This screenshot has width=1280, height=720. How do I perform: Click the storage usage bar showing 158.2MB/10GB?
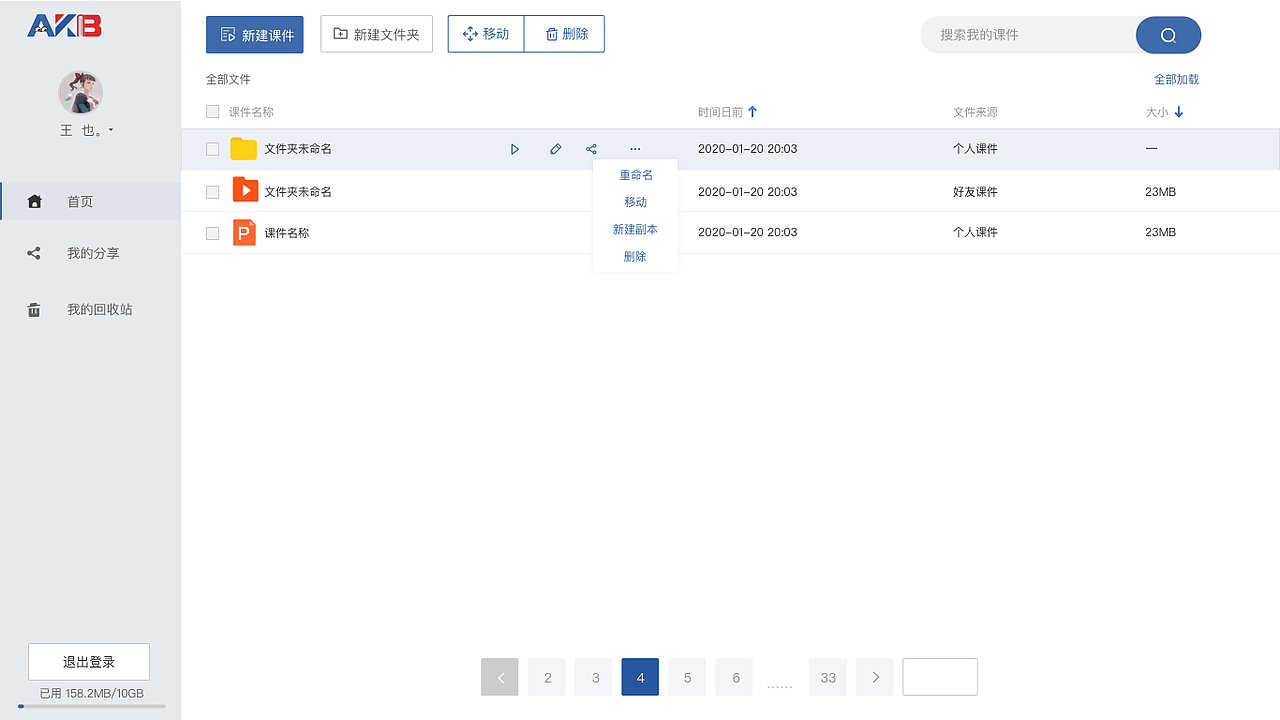click(88, 705)
